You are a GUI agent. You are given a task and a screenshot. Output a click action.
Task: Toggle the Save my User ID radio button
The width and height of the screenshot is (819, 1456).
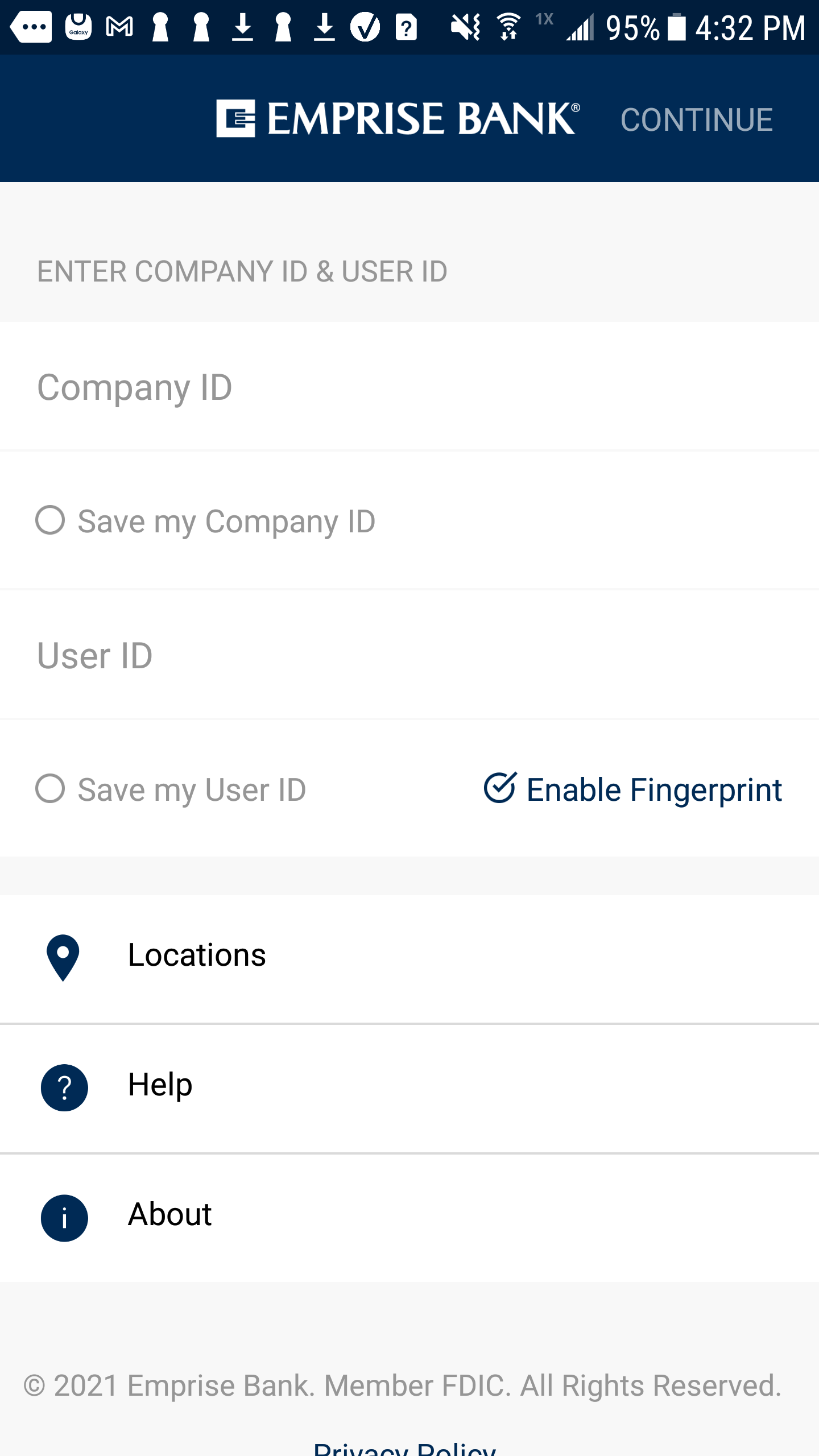pyautogui.click(x=50, y=789)
